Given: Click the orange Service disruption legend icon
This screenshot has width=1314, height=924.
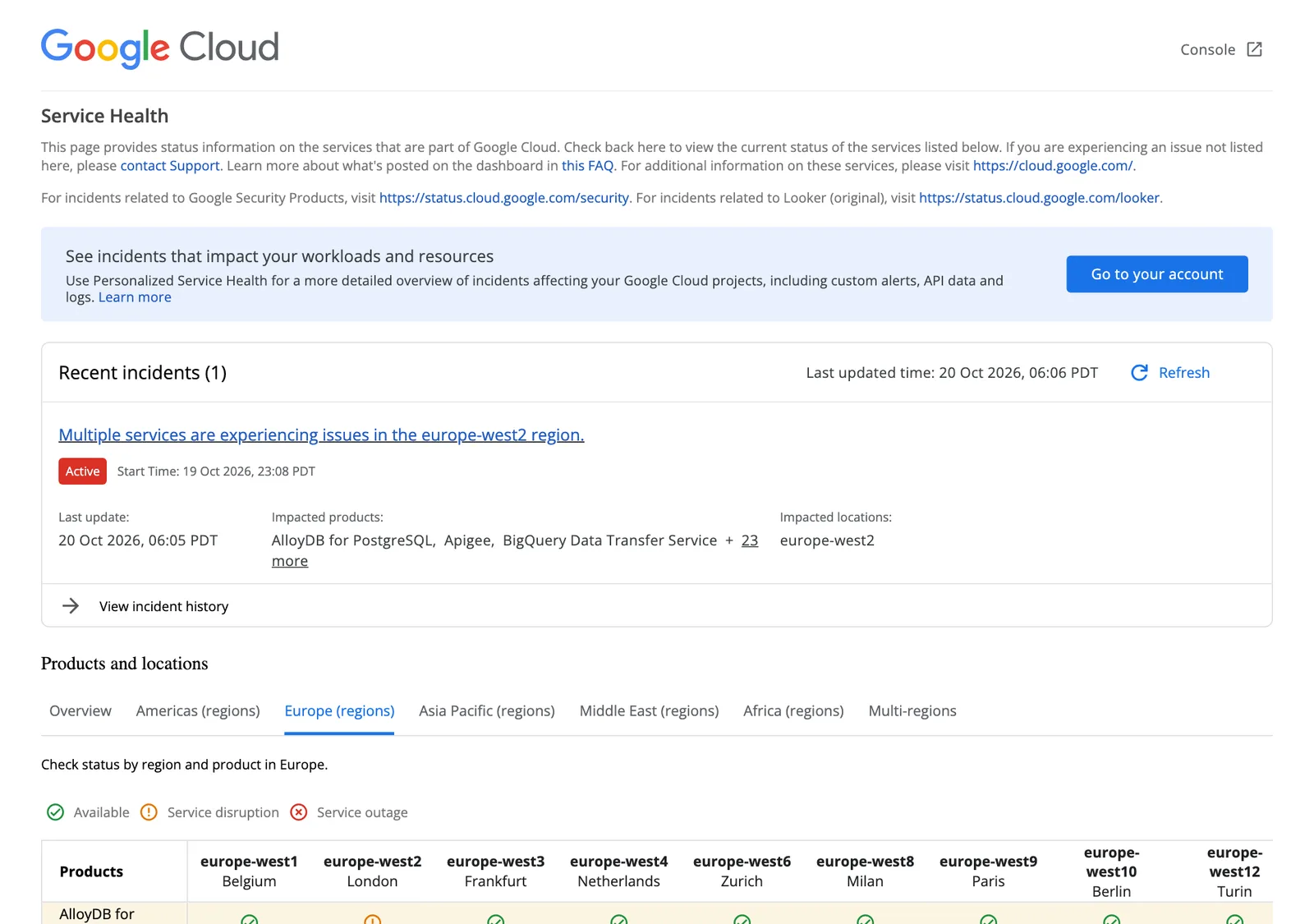Looking at the screenshot, I should point(149,812).
